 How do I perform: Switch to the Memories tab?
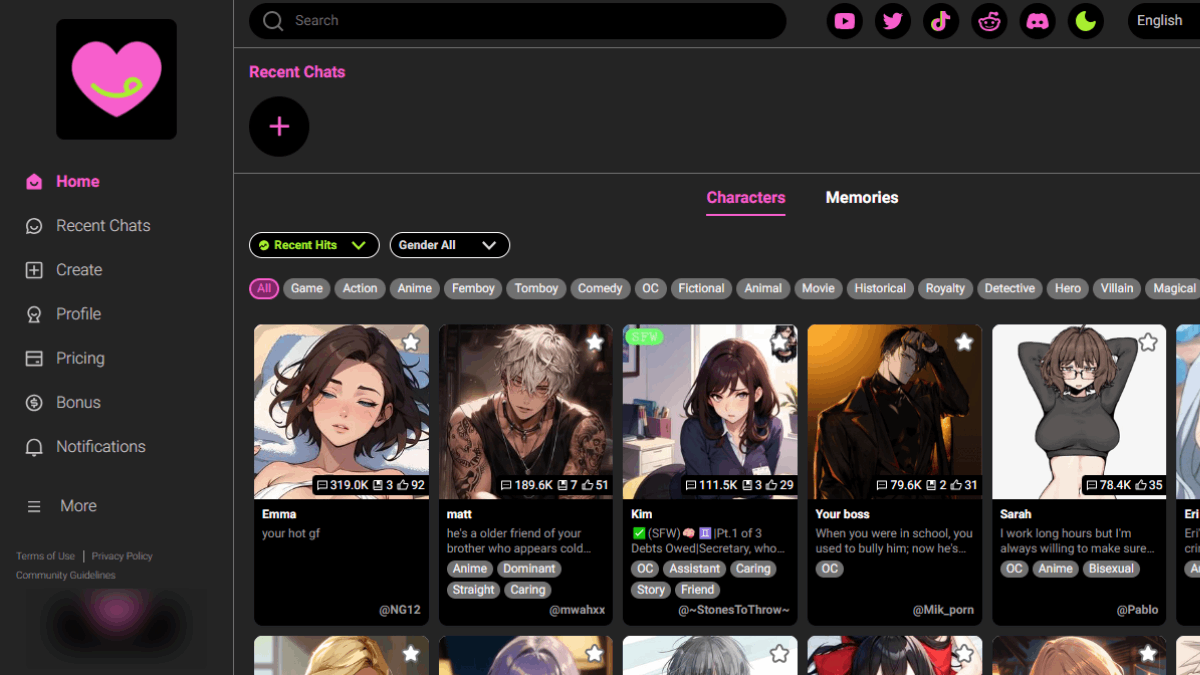tap(862, 198)
